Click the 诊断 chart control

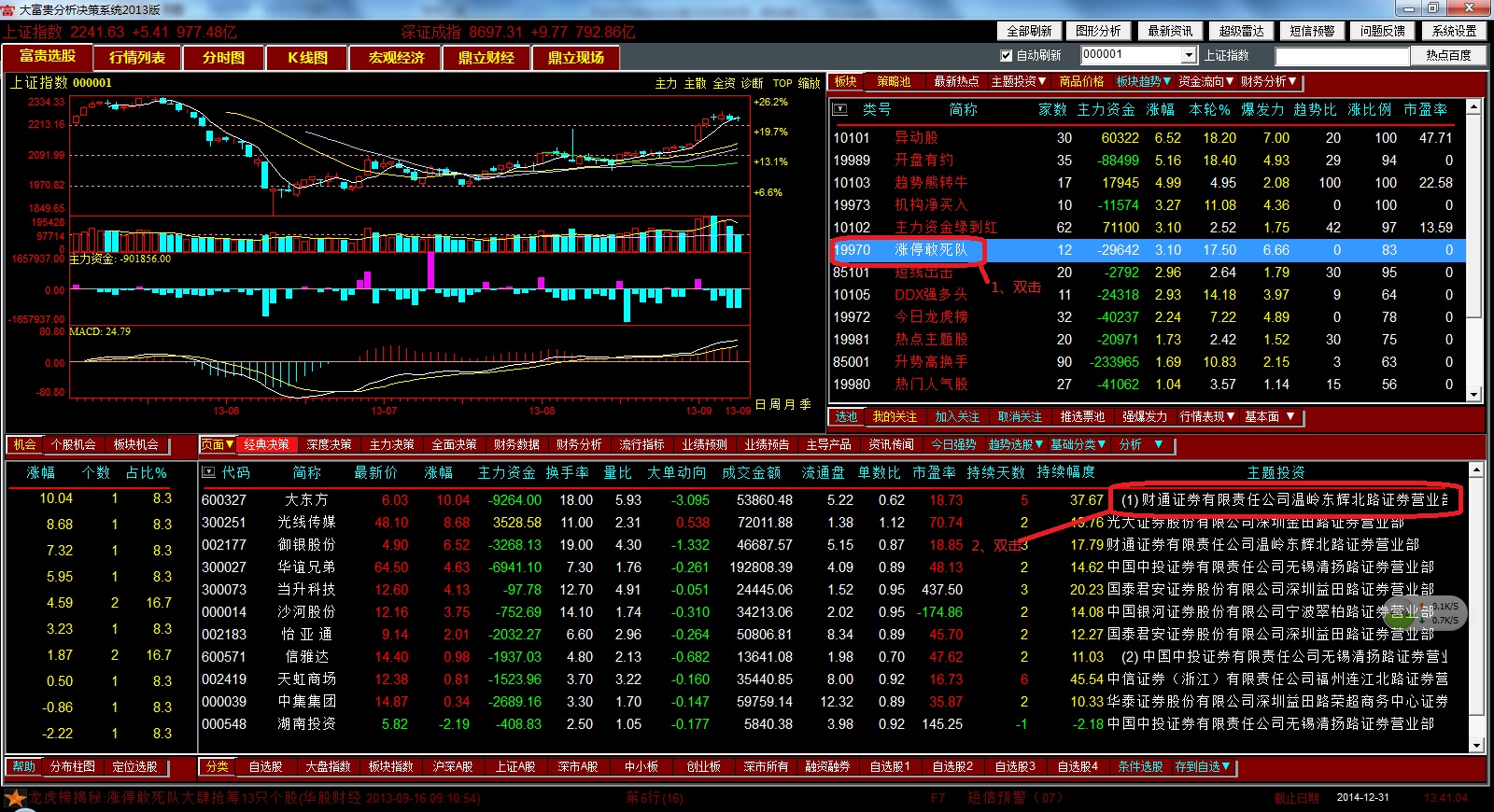click(x=752, y=83)
